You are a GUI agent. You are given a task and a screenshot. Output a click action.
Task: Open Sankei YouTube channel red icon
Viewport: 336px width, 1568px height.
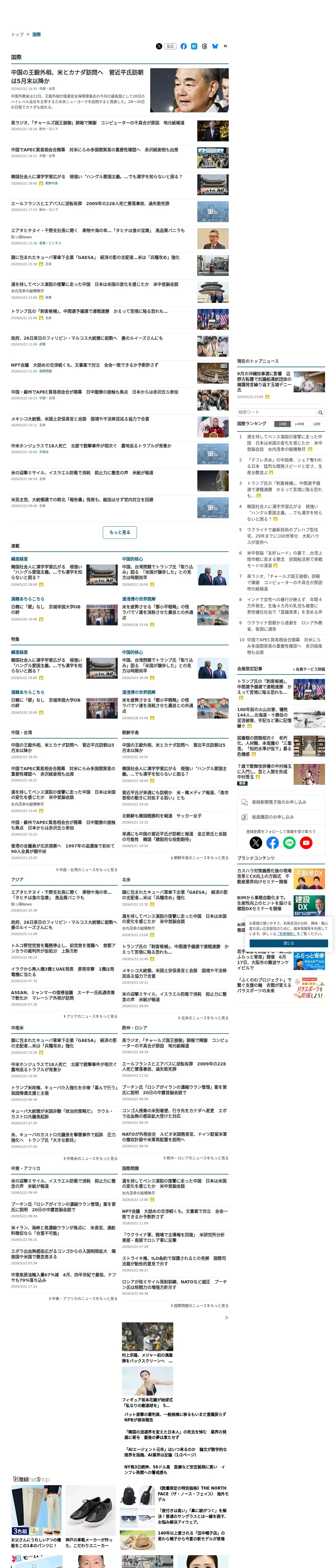point(306,843)
